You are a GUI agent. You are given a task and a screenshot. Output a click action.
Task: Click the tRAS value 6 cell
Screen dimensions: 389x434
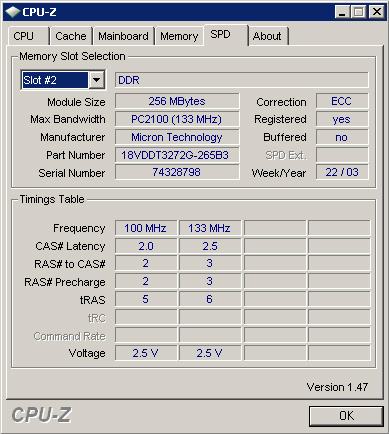pyautogui.click(x=210, y=299)
